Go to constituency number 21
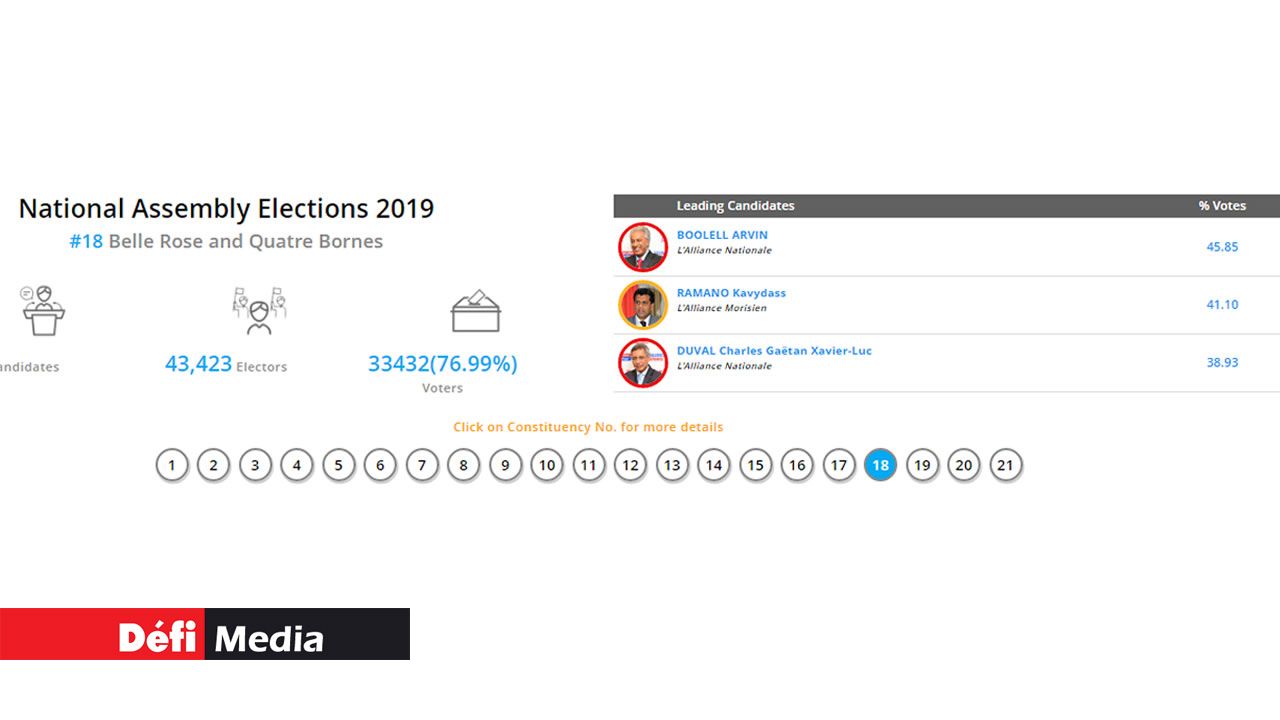Image resolution: width=1280 pixels, height=720 pixels. pos(1005,465)
